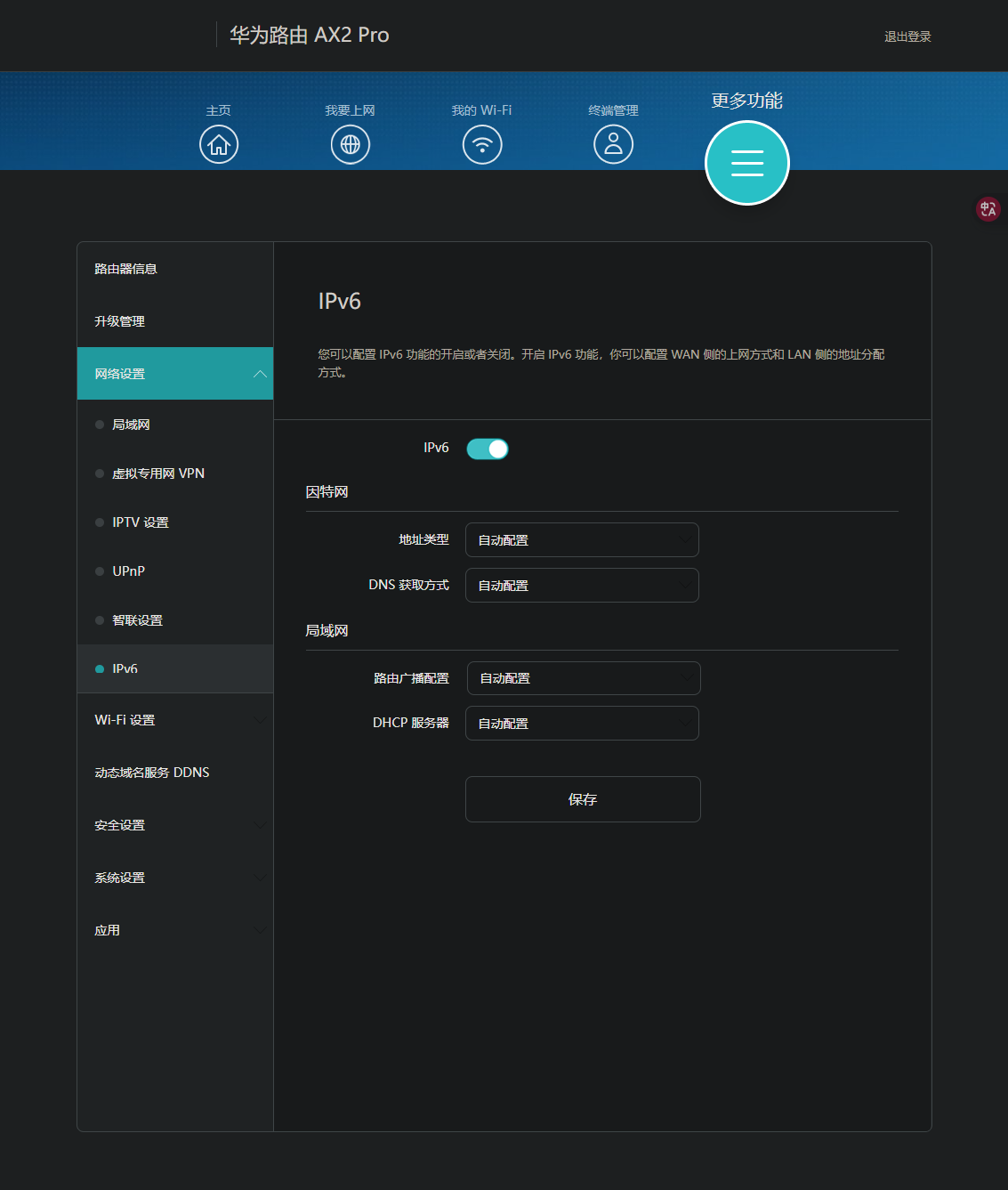Viewport: 1008px width, 1190px height.
Task: Turn off the IPv6 toggle switch
Action: 488,449
